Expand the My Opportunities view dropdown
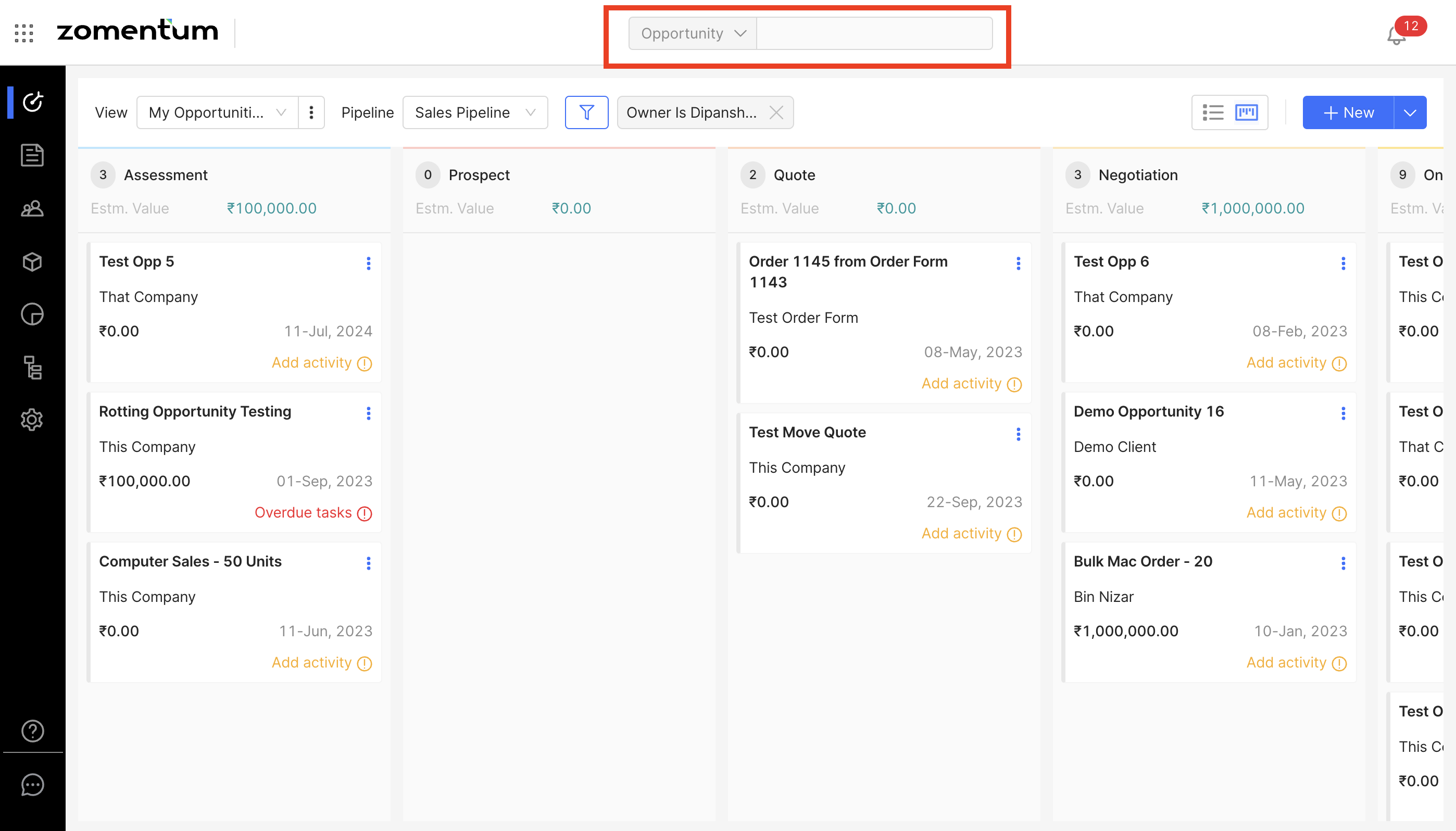 (x=217, y=112)
